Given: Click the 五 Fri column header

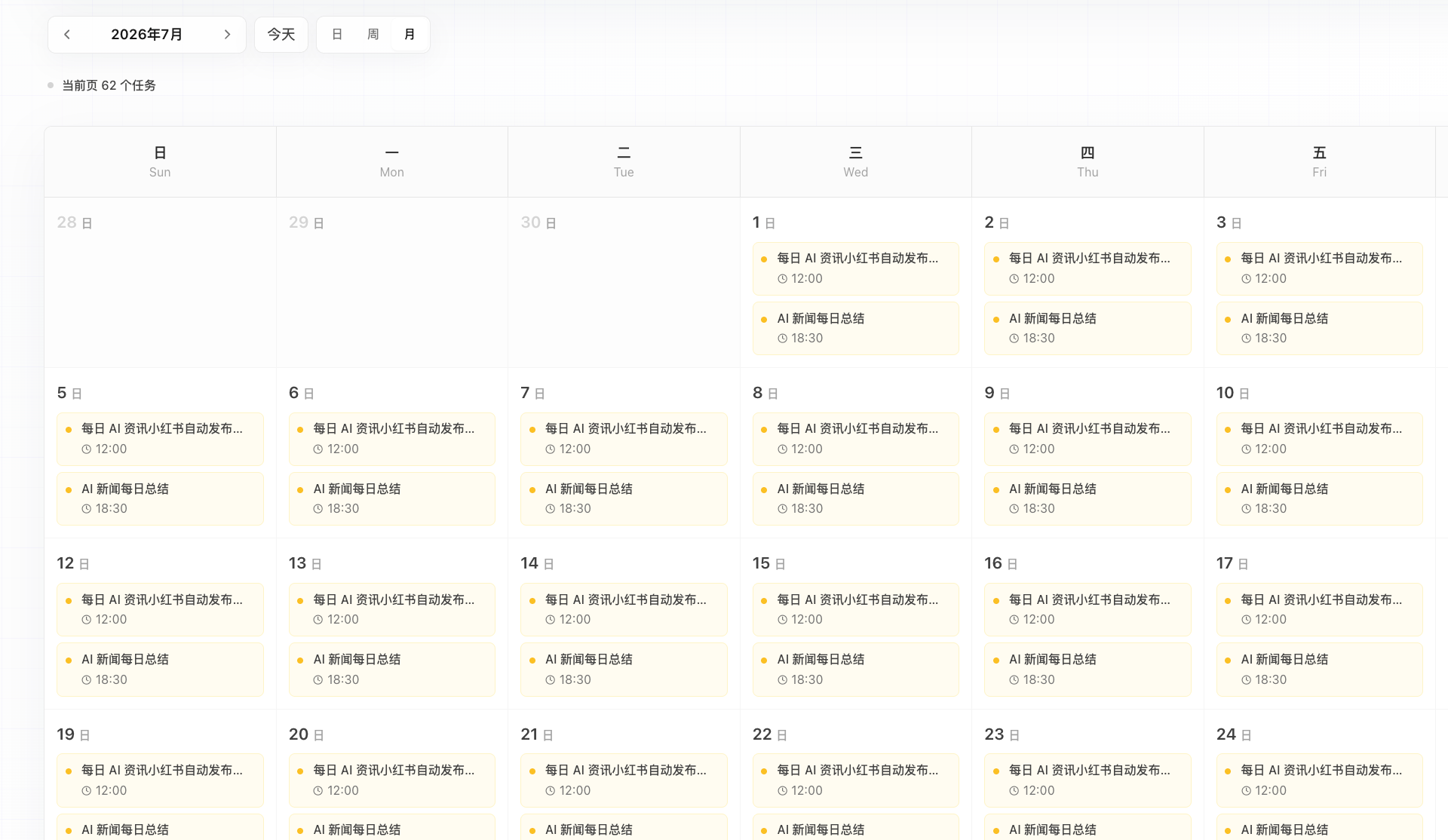Looking at the screenshot, I should pos(1319,161).
